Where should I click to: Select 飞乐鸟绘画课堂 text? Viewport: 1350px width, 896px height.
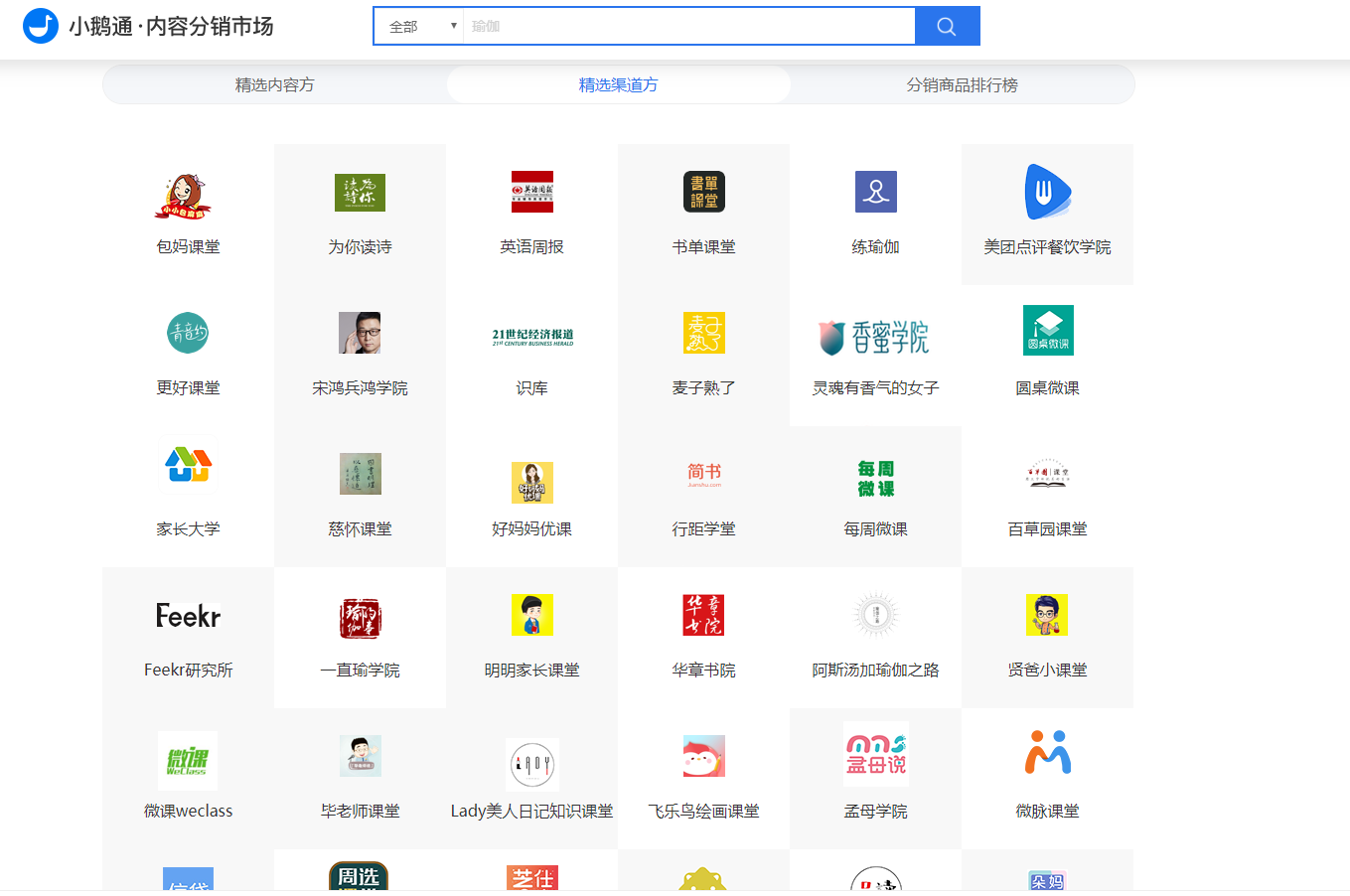tap(703, 812)
